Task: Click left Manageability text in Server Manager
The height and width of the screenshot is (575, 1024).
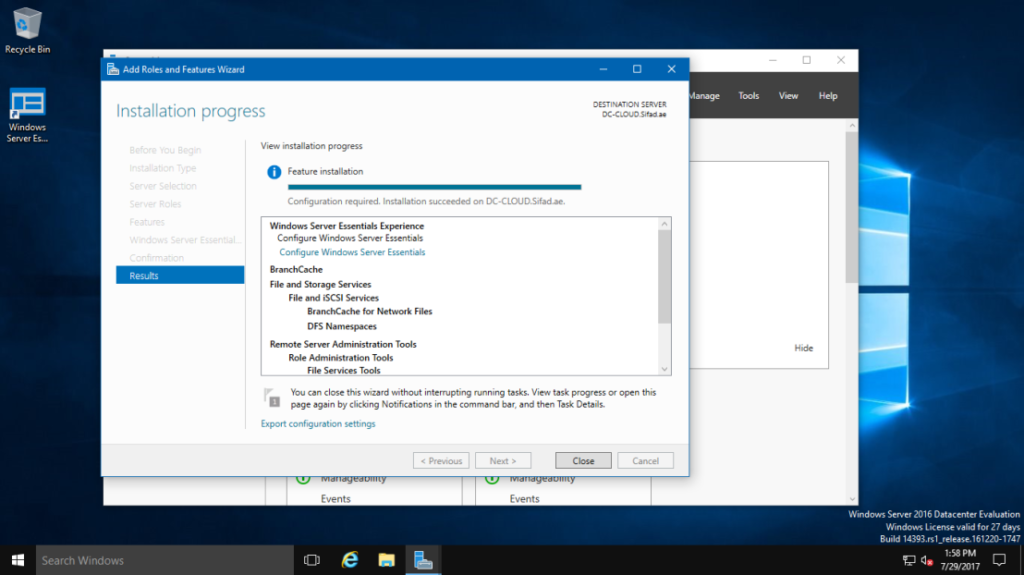Action: [x=353, y=479]
